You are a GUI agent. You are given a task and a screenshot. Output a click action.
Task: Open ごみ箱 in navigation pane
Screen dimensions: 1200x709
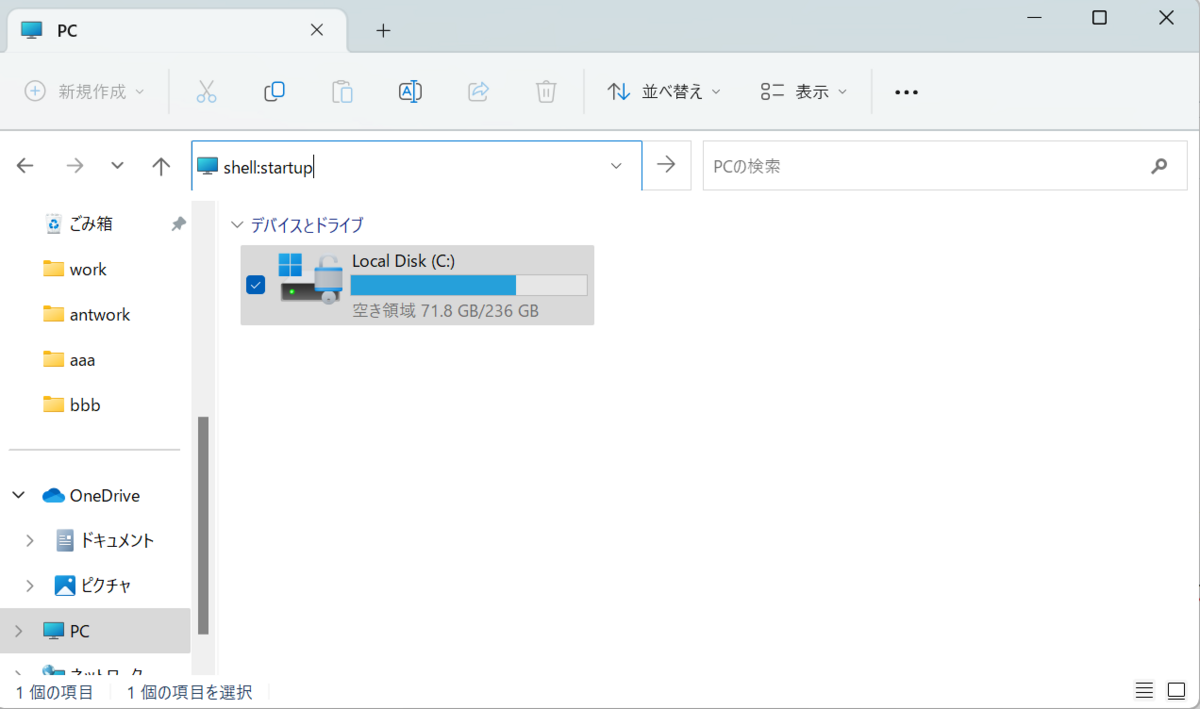pos(91,224)
